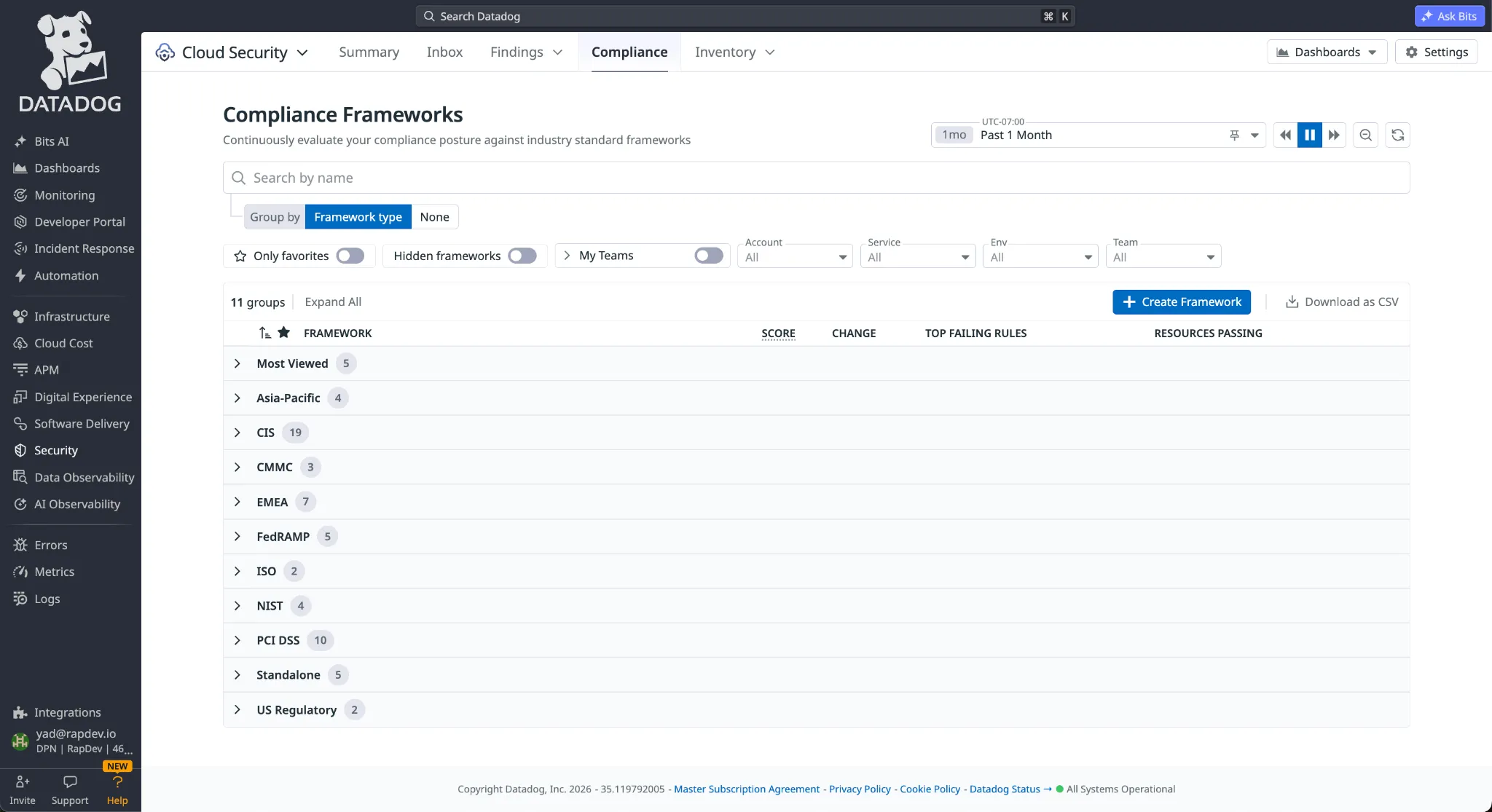
Task: Click the zoom out time range magnifier icon
Action: [1366, 135]
